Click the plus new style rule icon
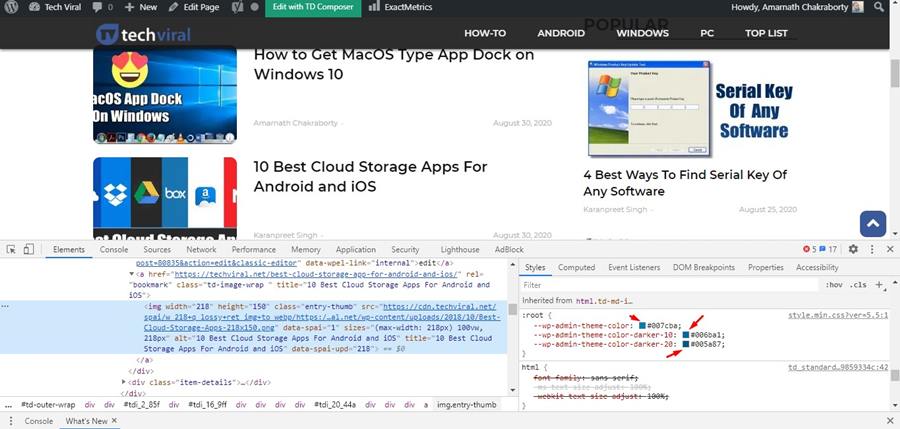This screenshot has width=900, height=429. 880,285
